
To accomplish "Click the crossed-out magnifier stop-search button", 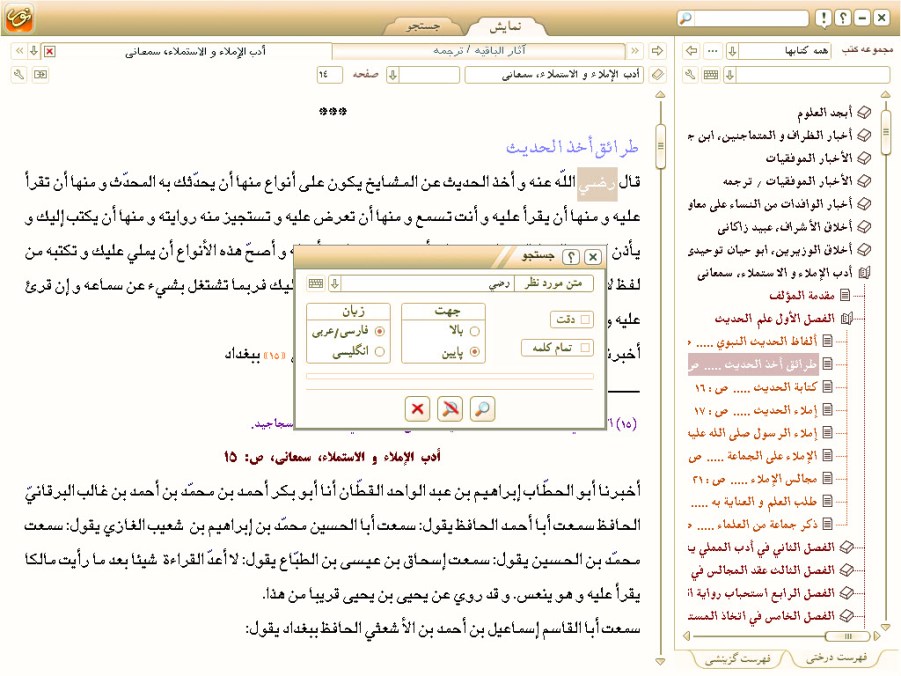I will click(450, 409).
